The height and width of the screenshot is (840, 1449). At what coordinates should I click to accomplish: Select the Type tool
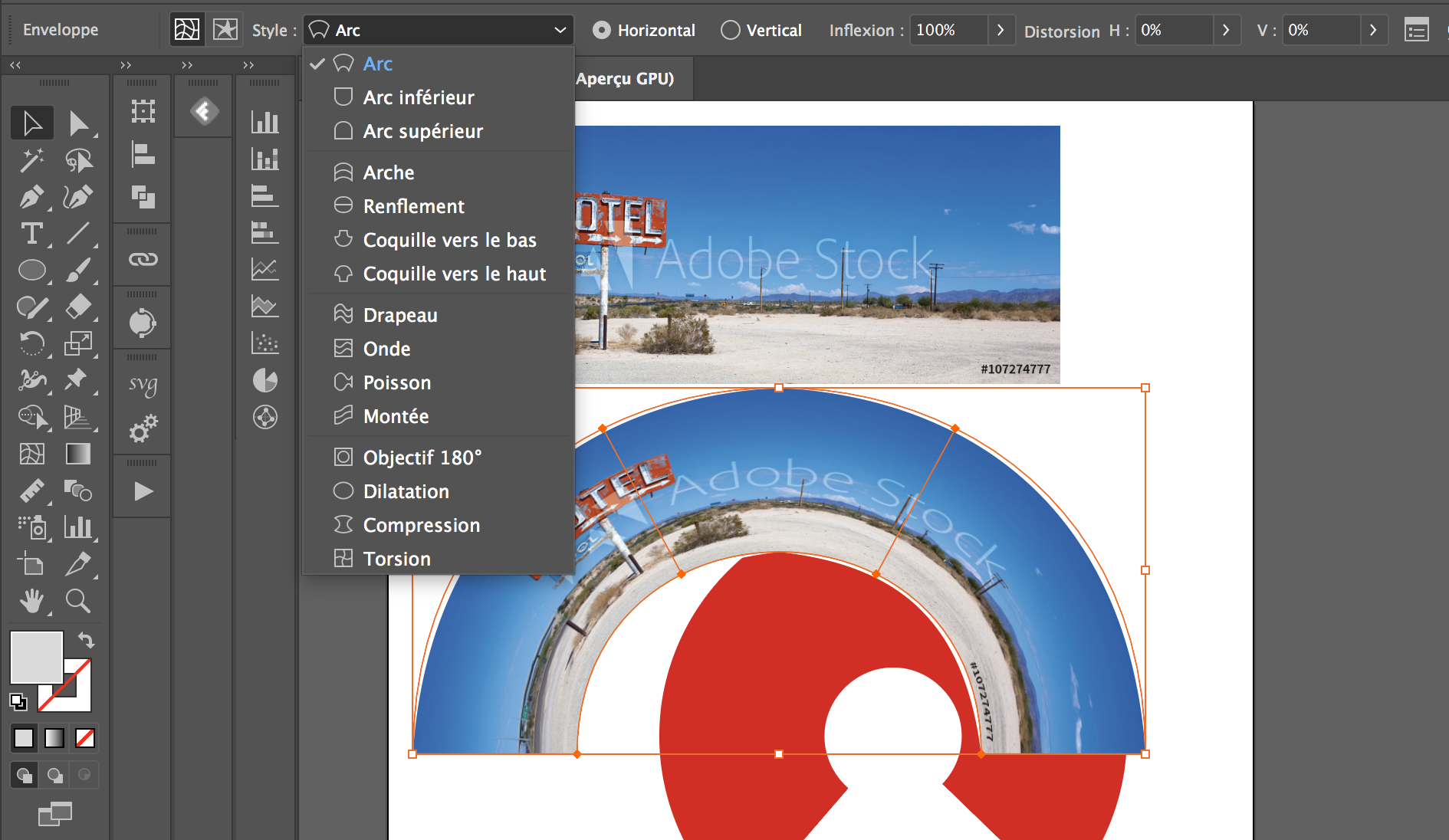(31, 234)
